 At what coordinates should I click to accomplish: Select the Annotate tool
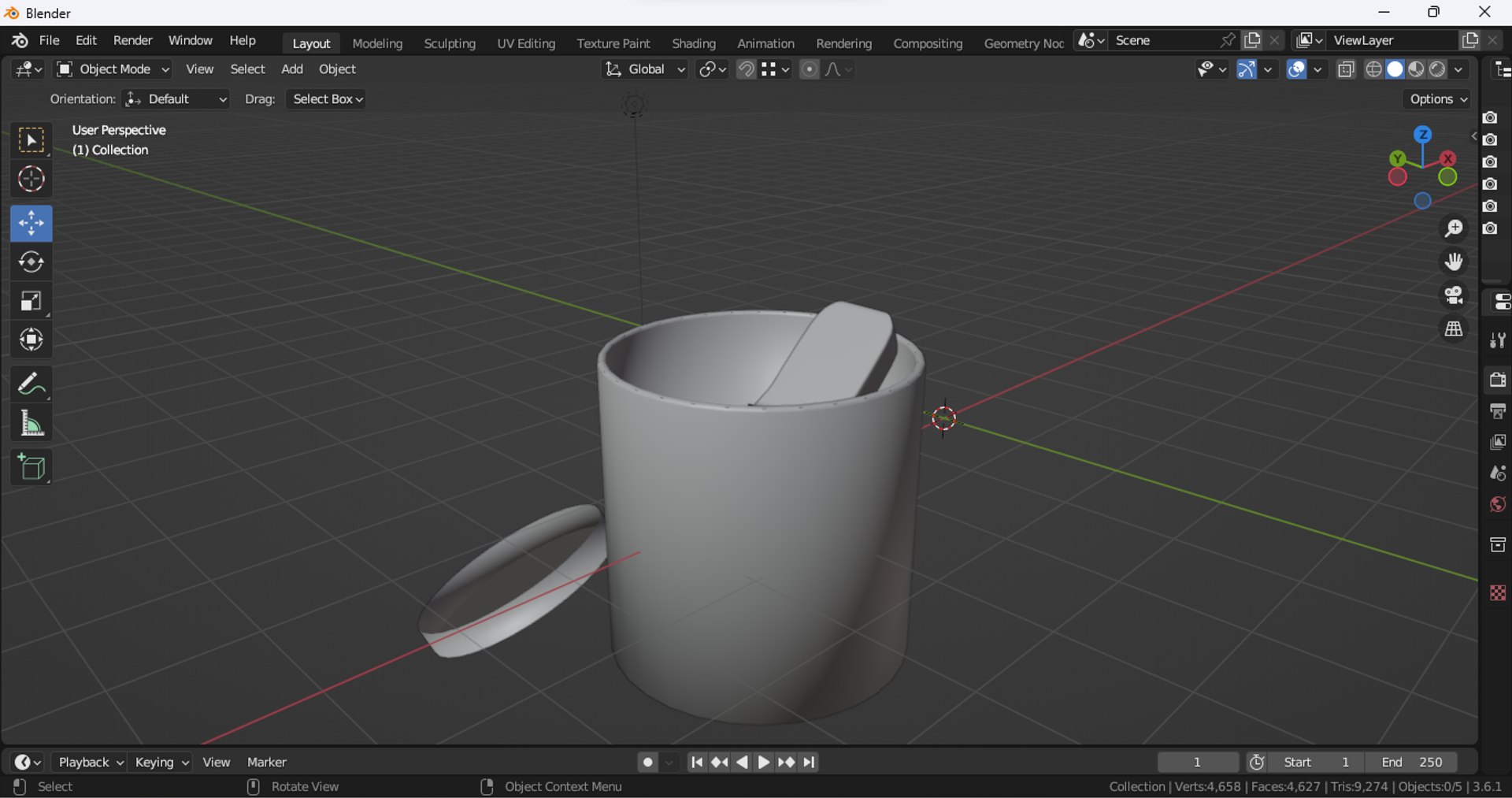[x=31, y=384]
